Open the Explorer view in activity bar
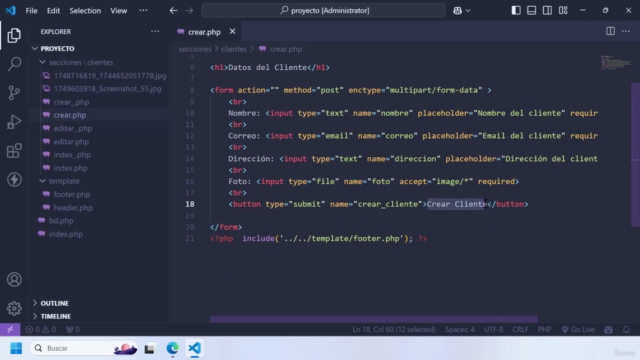Viewport: 640px width, 360px height. coord(14,36)
